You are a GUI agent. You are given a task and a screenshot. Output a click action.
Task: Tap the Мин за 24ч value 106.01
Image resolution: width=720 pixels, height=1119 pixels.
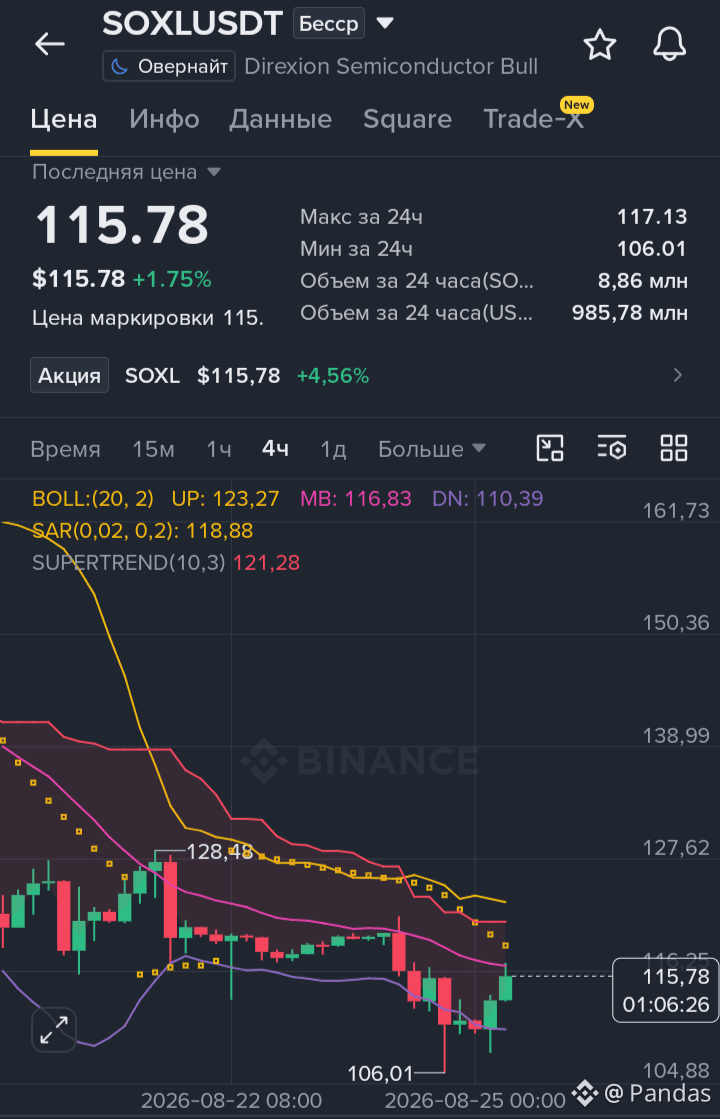(651, 249)
